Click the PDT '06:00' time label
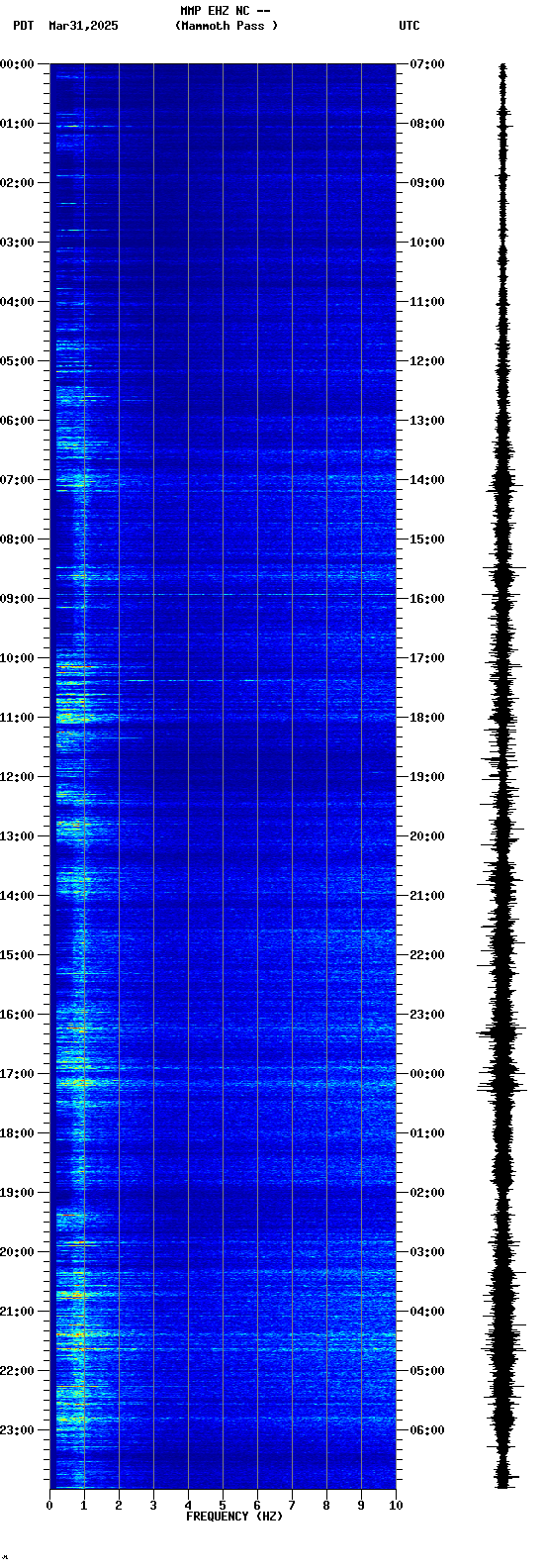Image resolution: width=546 pixels, height=1568 pixels. click(17, 421)
